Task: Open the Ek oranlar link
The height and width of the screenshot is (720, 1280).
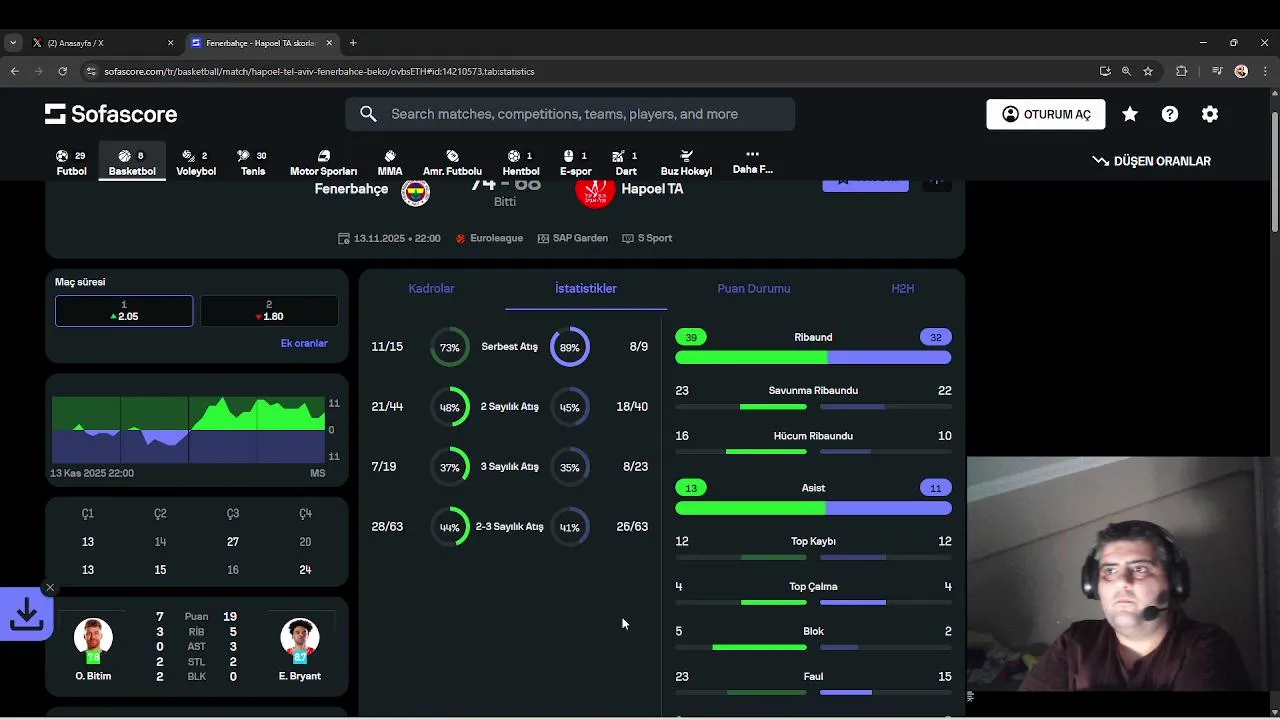Action: [x=304, y=343]
